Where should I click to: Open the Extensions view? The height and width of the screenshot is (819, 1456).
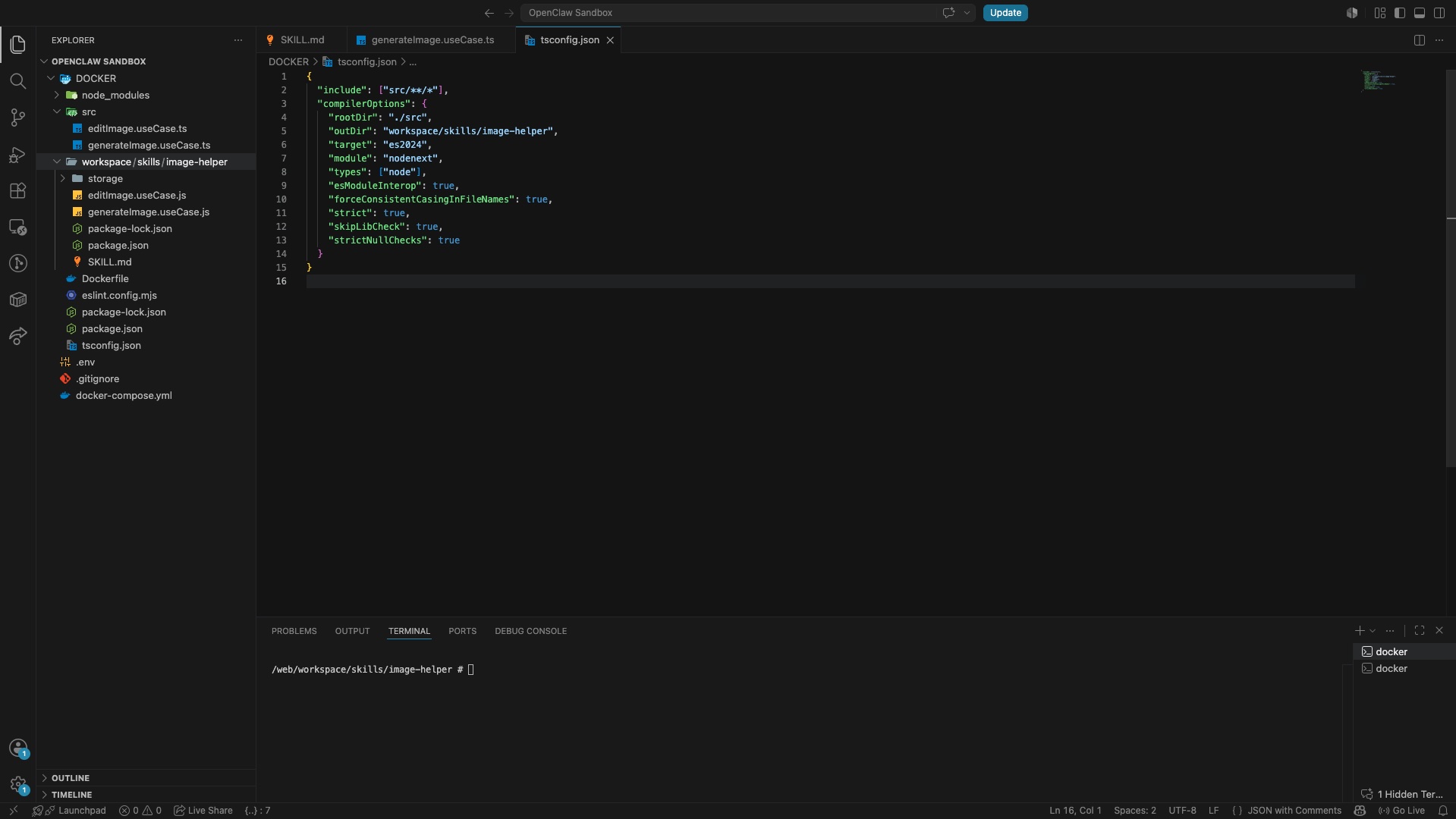17,191
